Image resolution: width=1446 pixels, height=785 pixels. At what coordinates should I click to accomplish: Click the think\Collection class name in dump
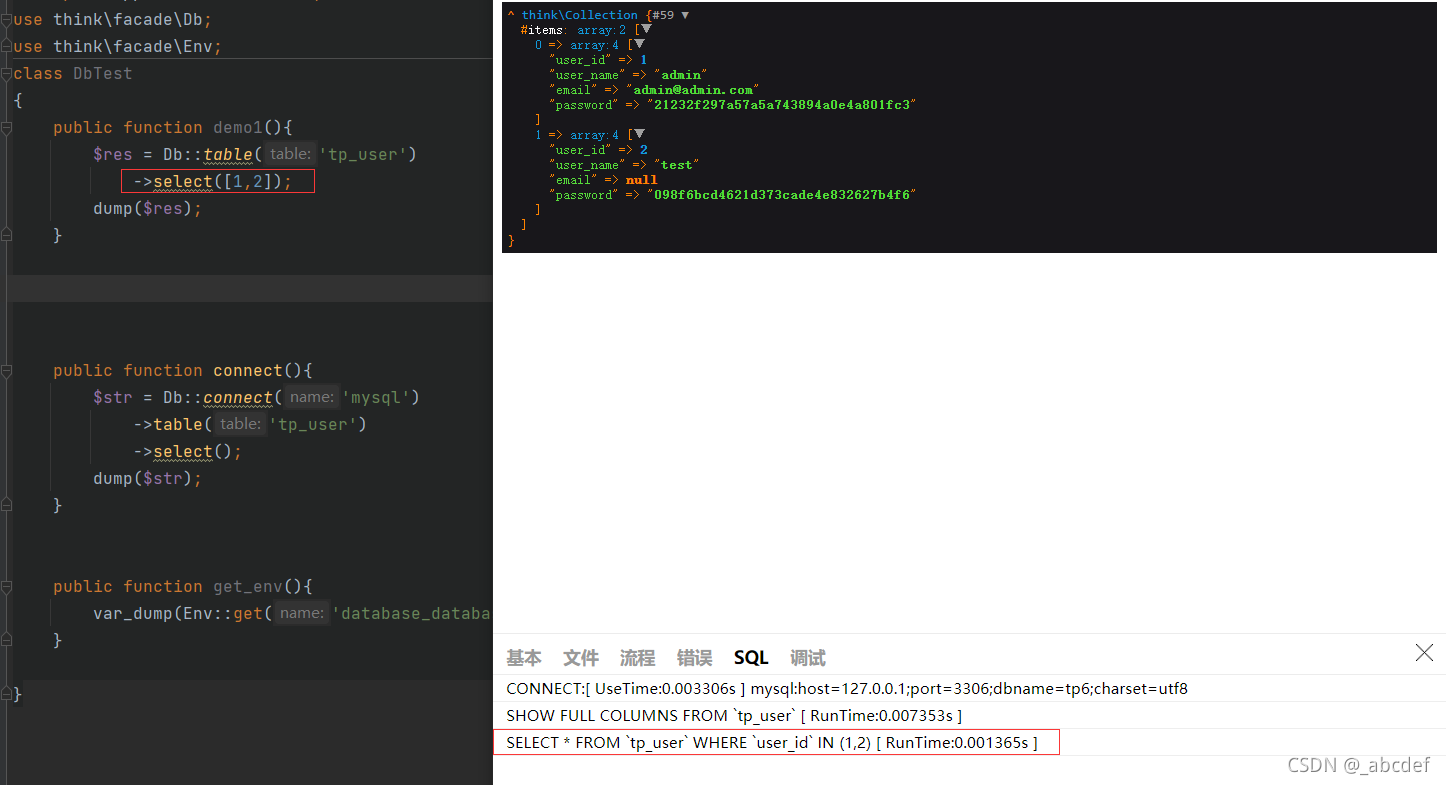(x=579, y=15)
